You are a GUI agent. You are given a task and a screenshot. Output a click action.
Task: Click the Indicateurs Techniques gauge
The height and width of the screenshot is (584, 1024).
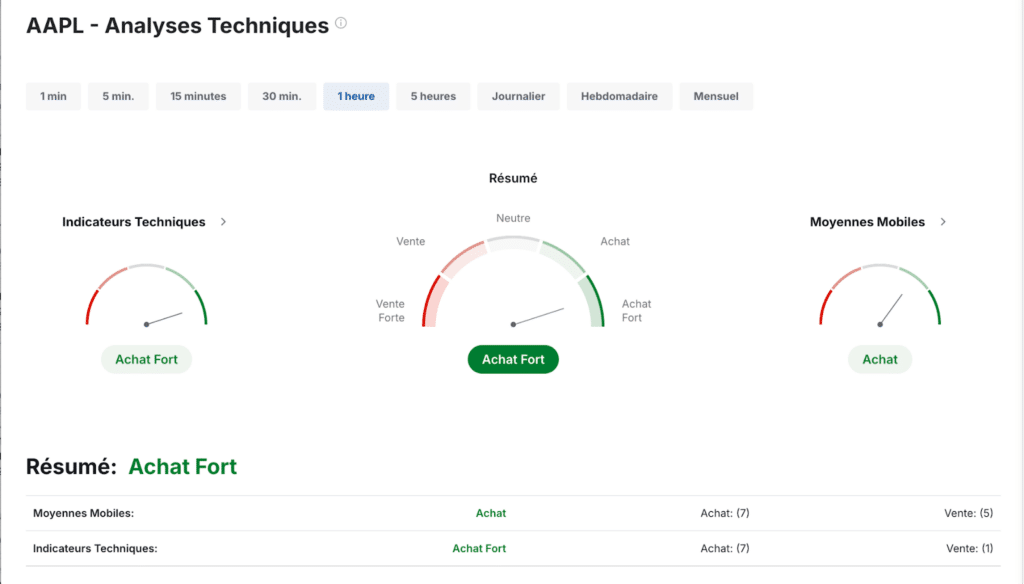146,295
